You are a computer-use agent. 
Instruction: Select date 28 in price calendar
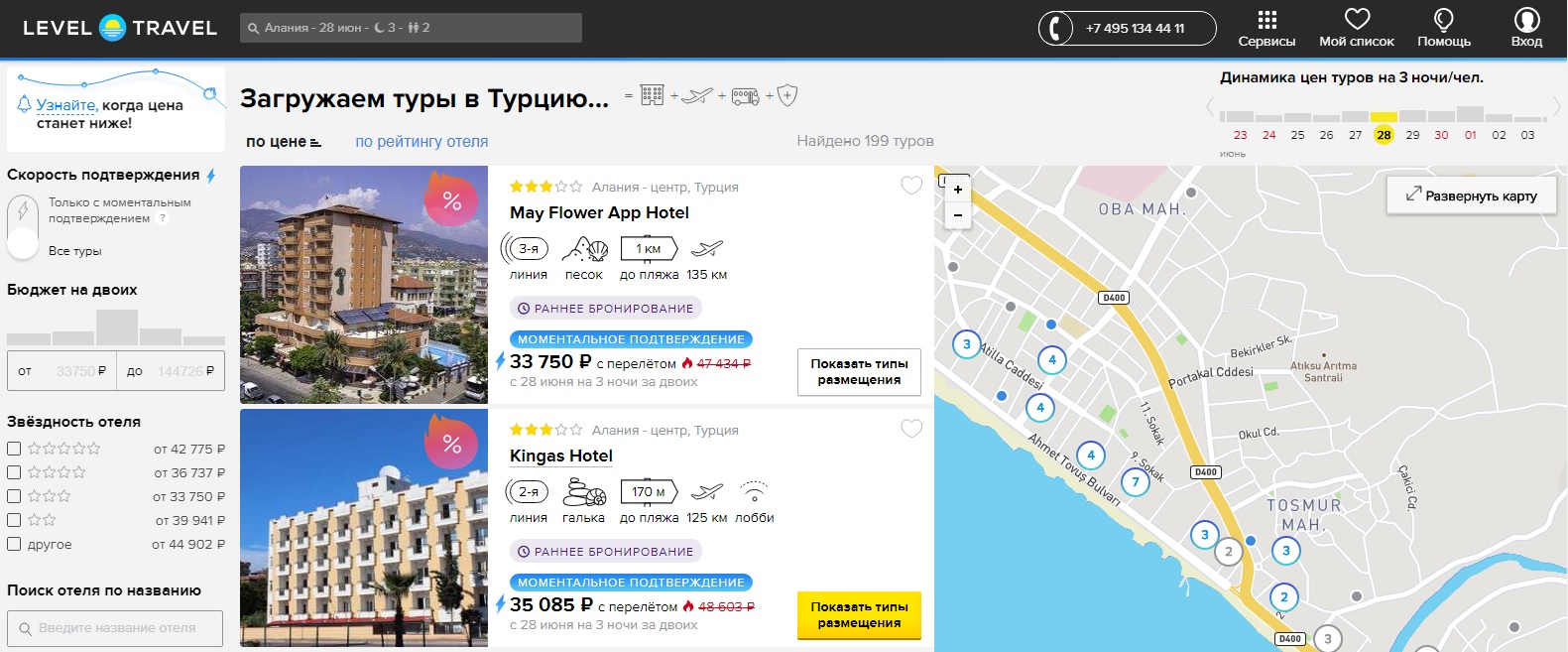tap(1384, 135)
